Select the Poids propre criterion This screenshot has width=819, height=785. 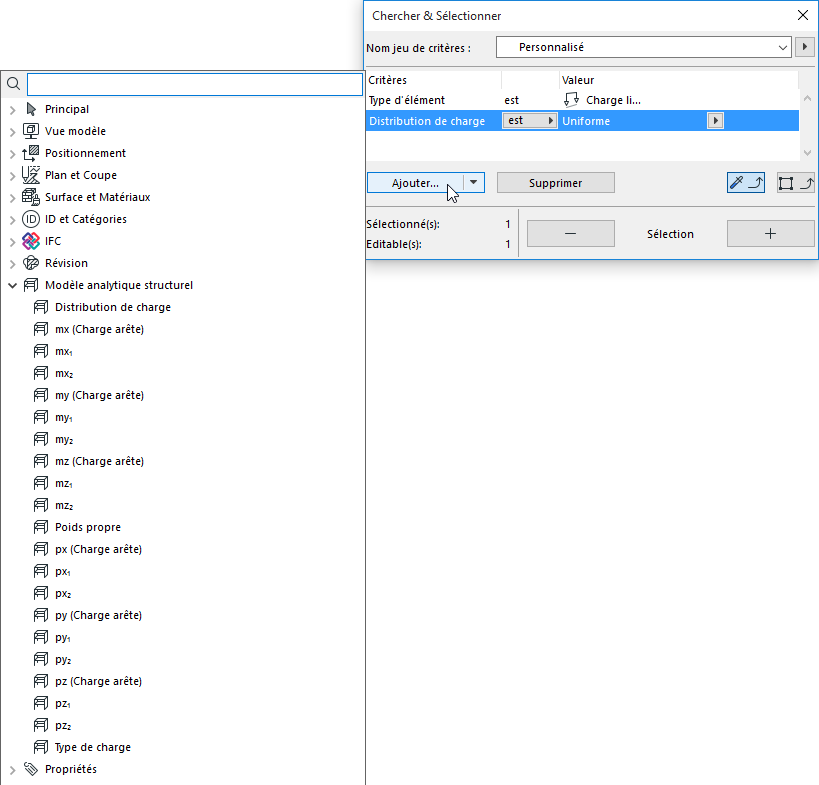pyautogui.click(x=88, y=528)
